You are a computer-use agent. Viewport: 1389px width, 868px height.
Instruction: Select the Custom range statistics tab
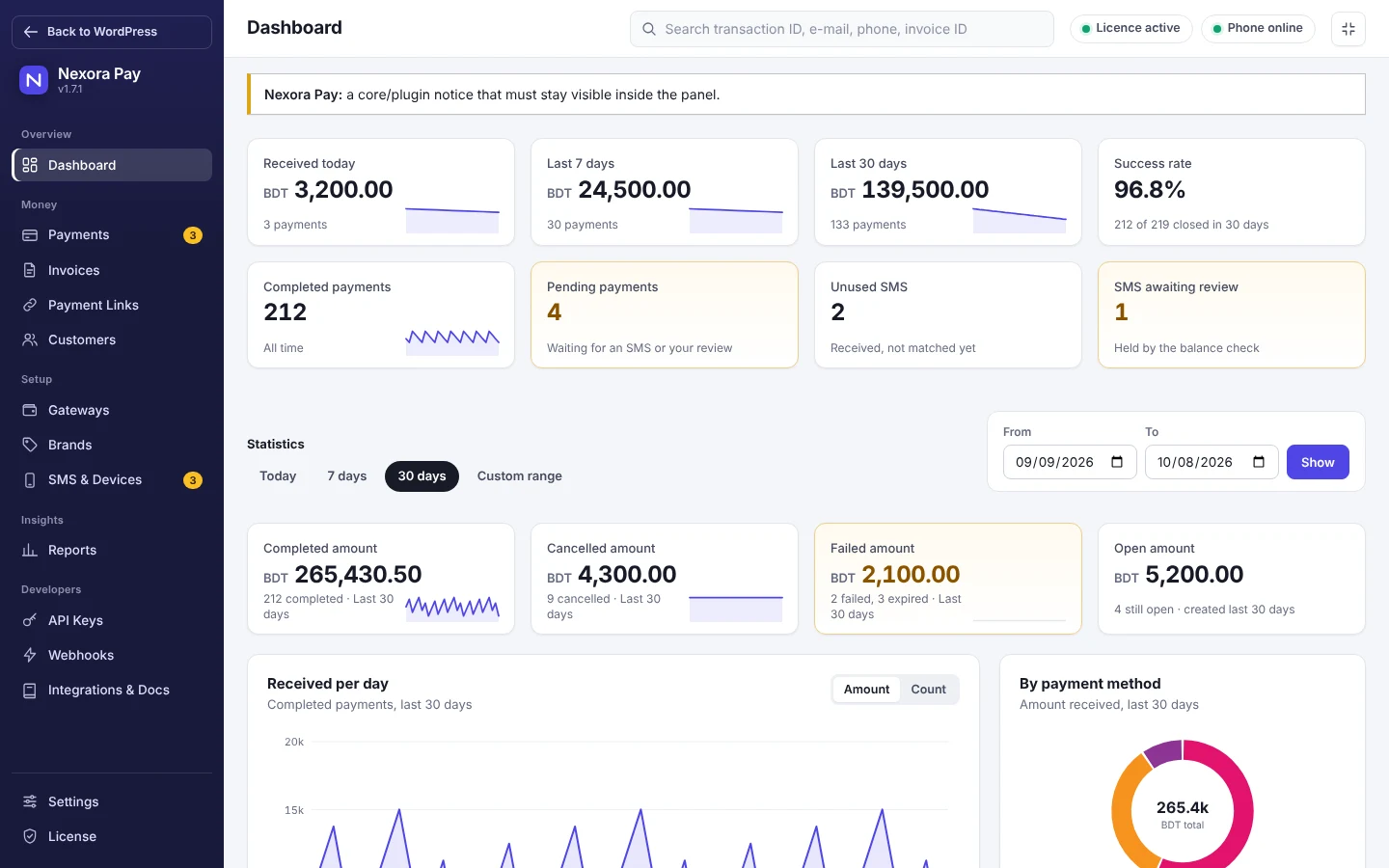click(x=520, y=476)
